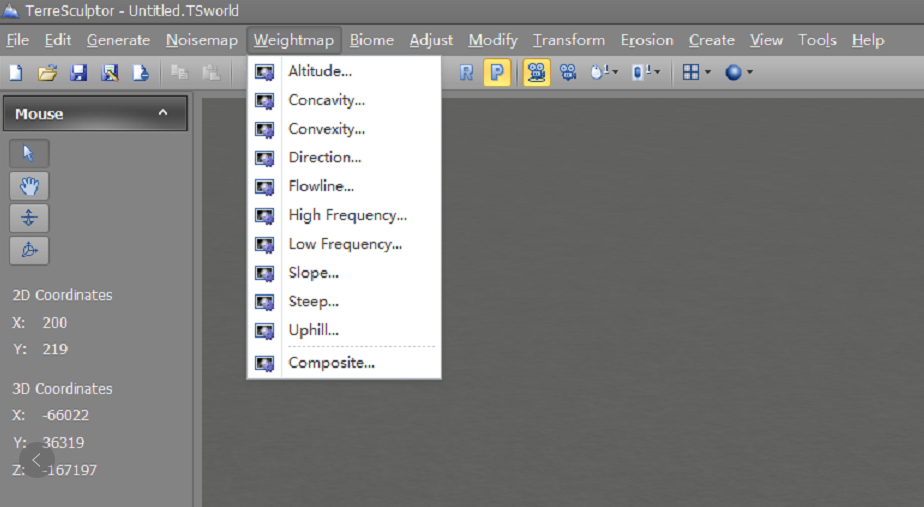Click the Save As icon with pencil
924x507 pixels.
(110, 73)
